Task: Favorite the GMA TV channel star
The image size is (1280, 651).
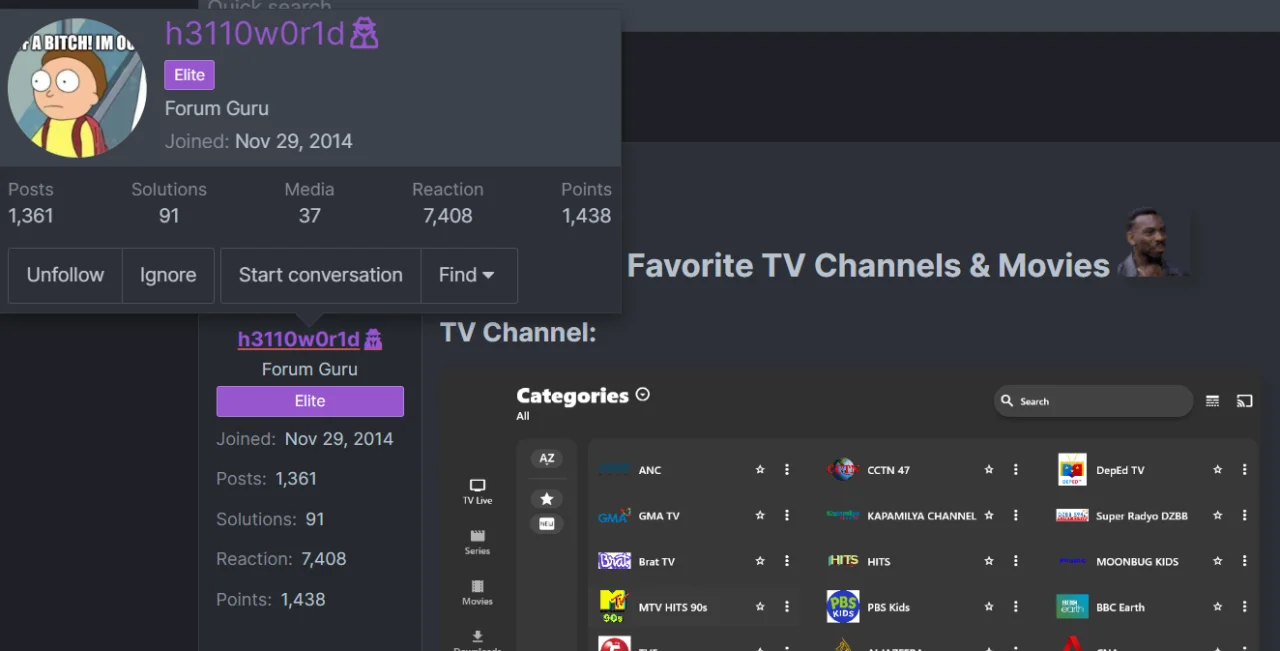Action: (760, 516)
